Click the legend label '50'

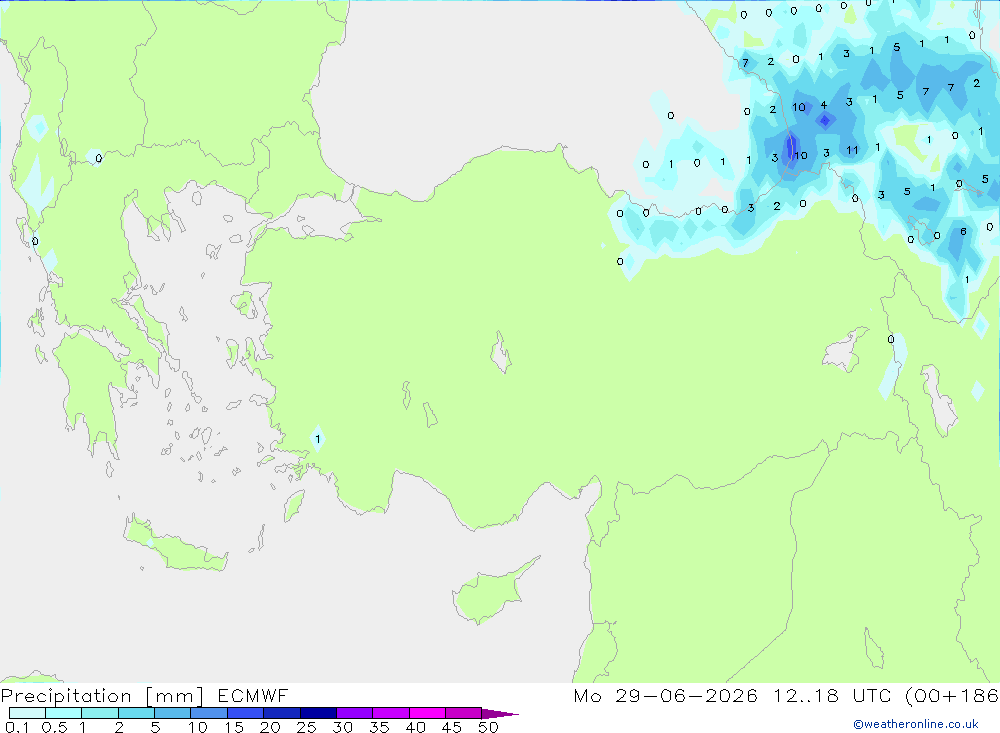click(x=488, y=727)
